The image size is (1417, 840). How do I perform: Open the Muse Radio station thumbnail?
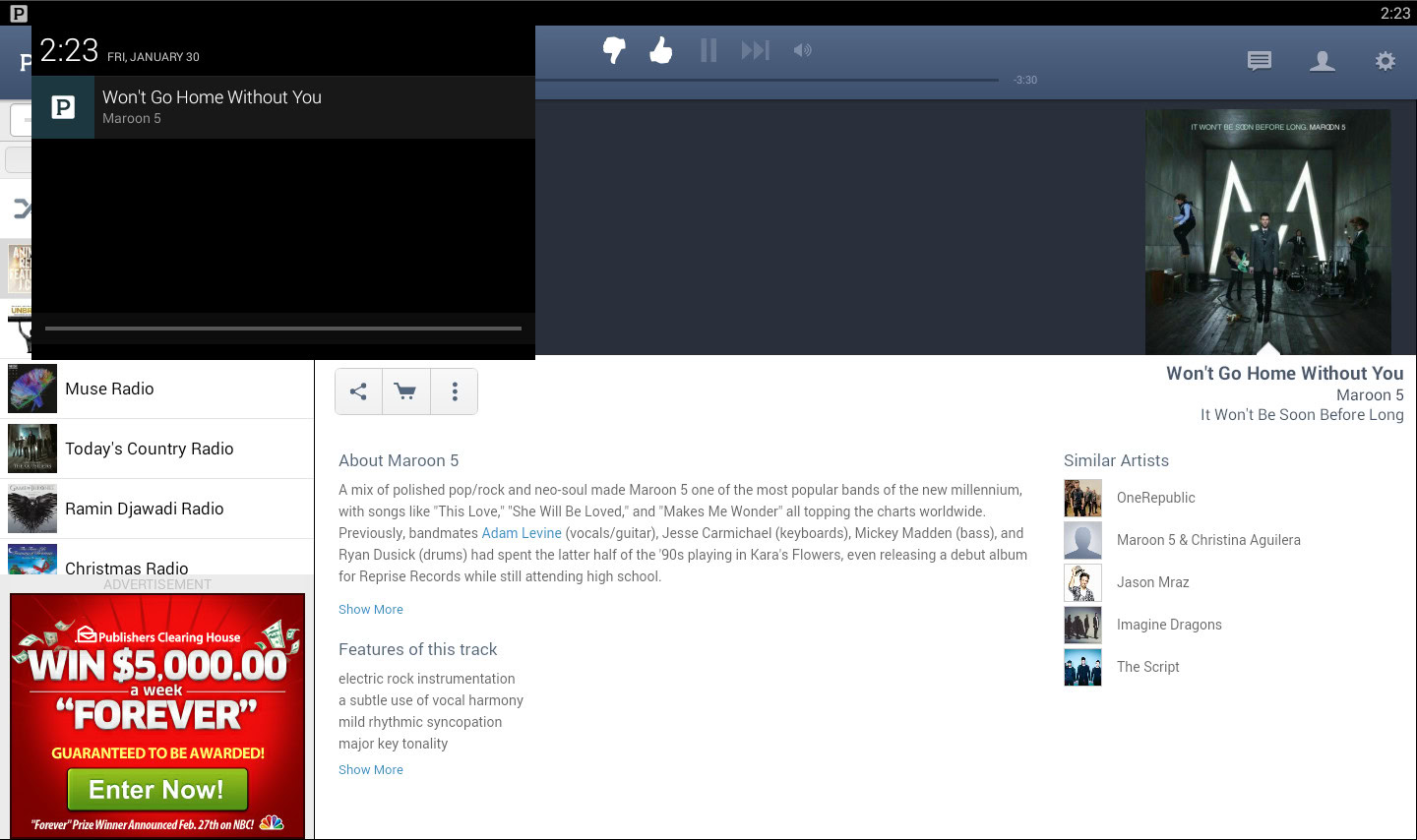tap(32, 389)
